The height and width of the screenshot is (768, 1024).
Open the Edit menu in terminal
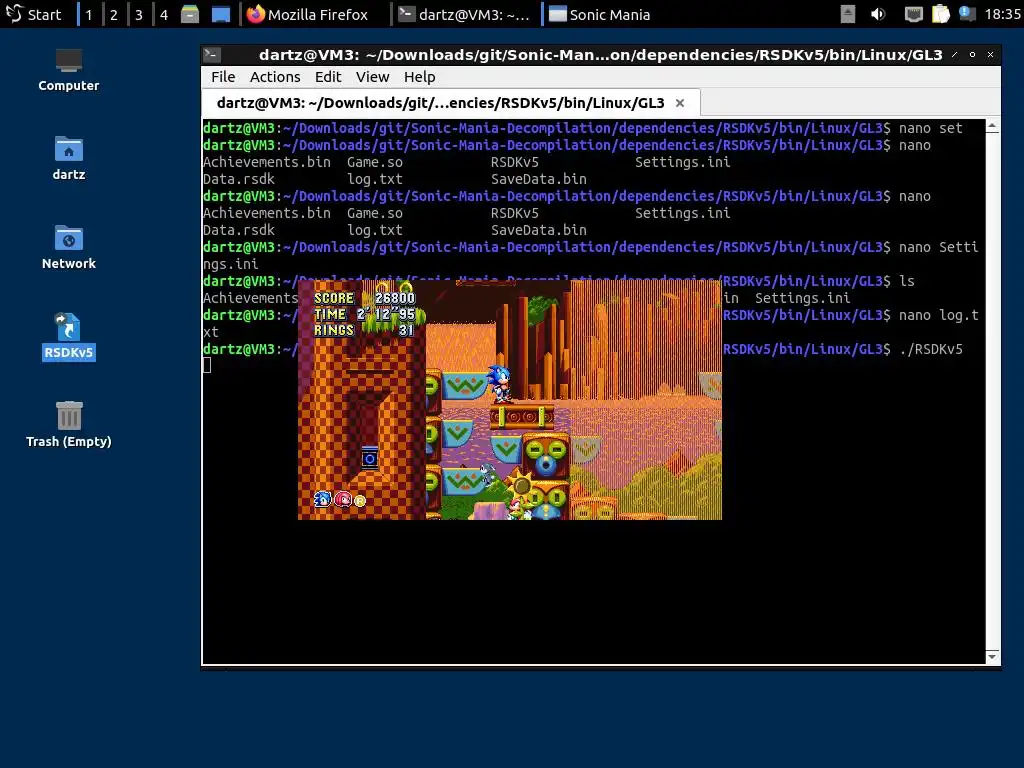tap(328, 77)
